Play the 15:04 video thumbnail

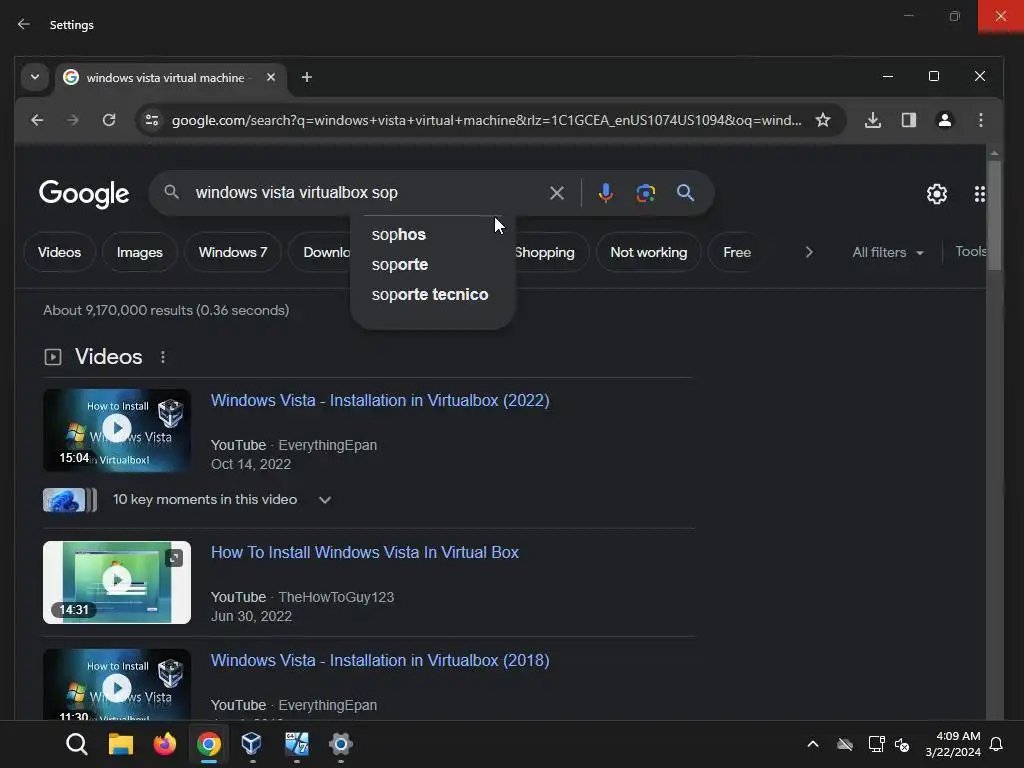tap(117, 430)
